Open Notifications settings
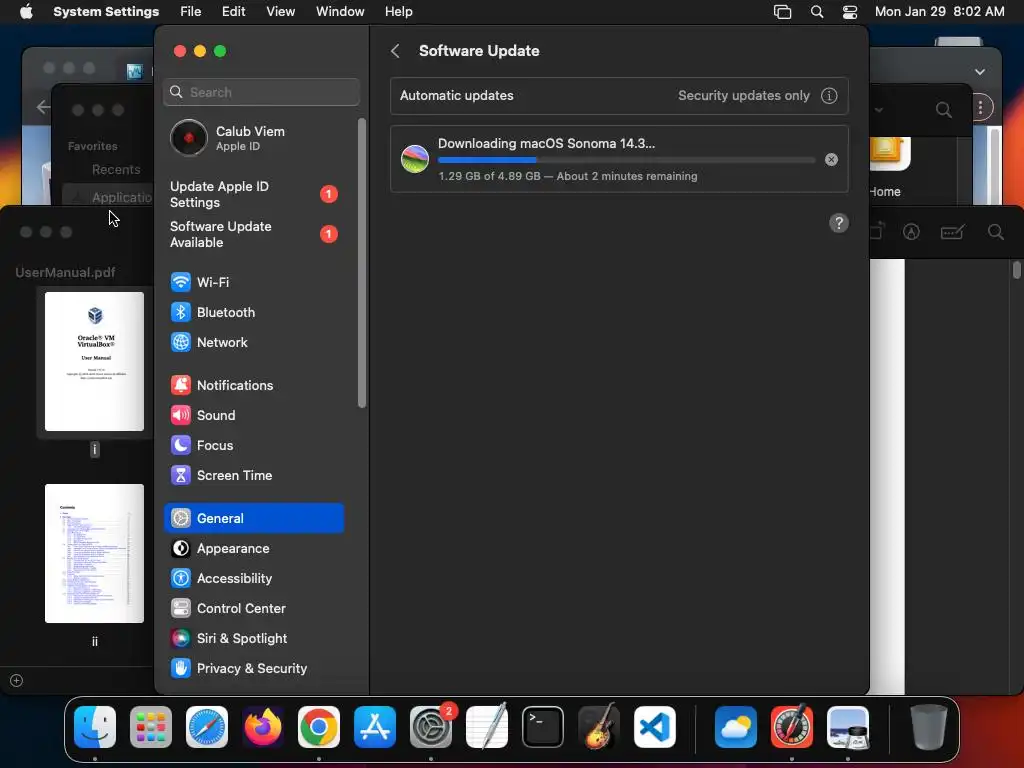This screenshot has height=768, width=1024. point(253,385)
